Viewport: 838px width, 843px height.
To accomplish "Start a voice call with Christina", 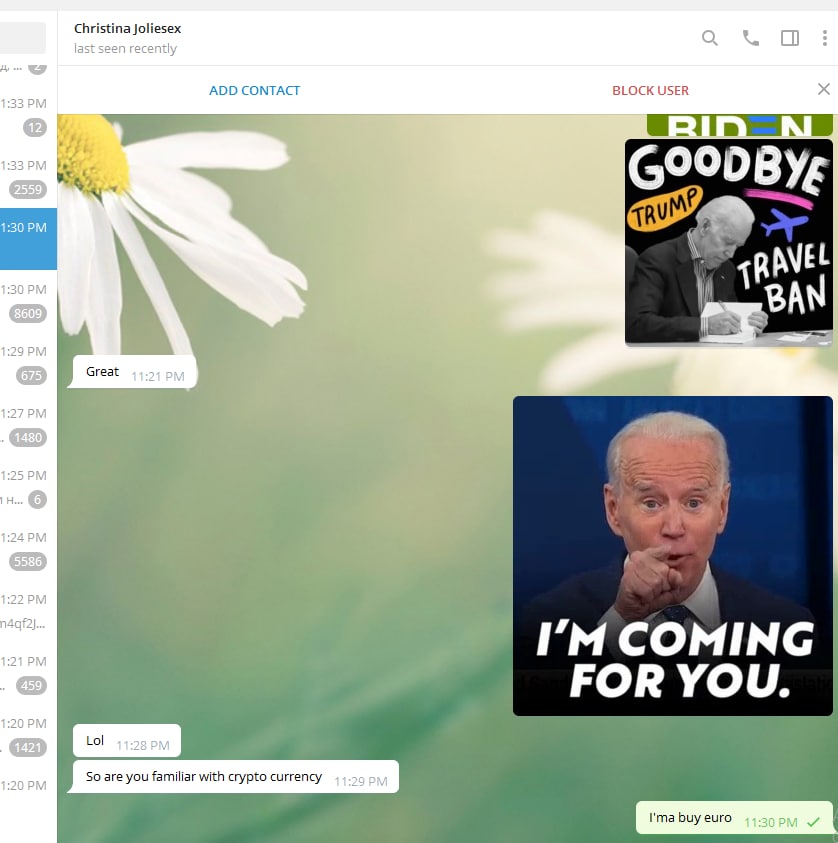I will click(x=750, y=38).
